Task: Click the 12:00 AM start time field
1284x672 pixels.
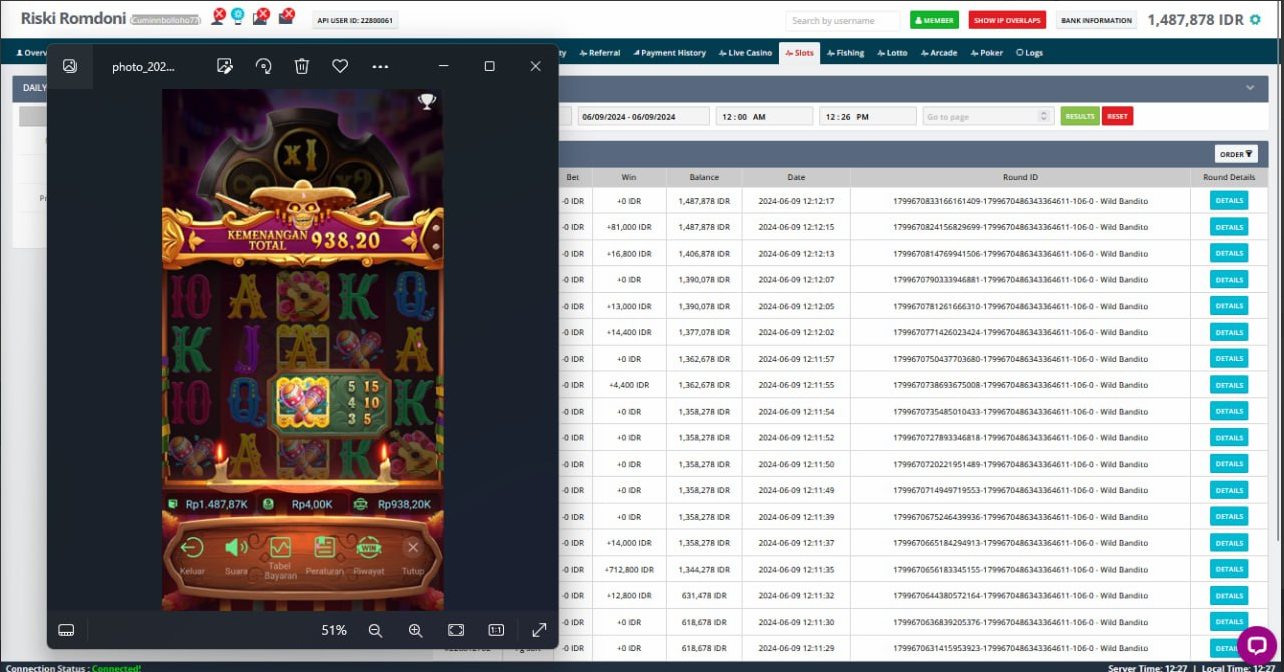Action: pyautogui.click(x=764, y=116)
